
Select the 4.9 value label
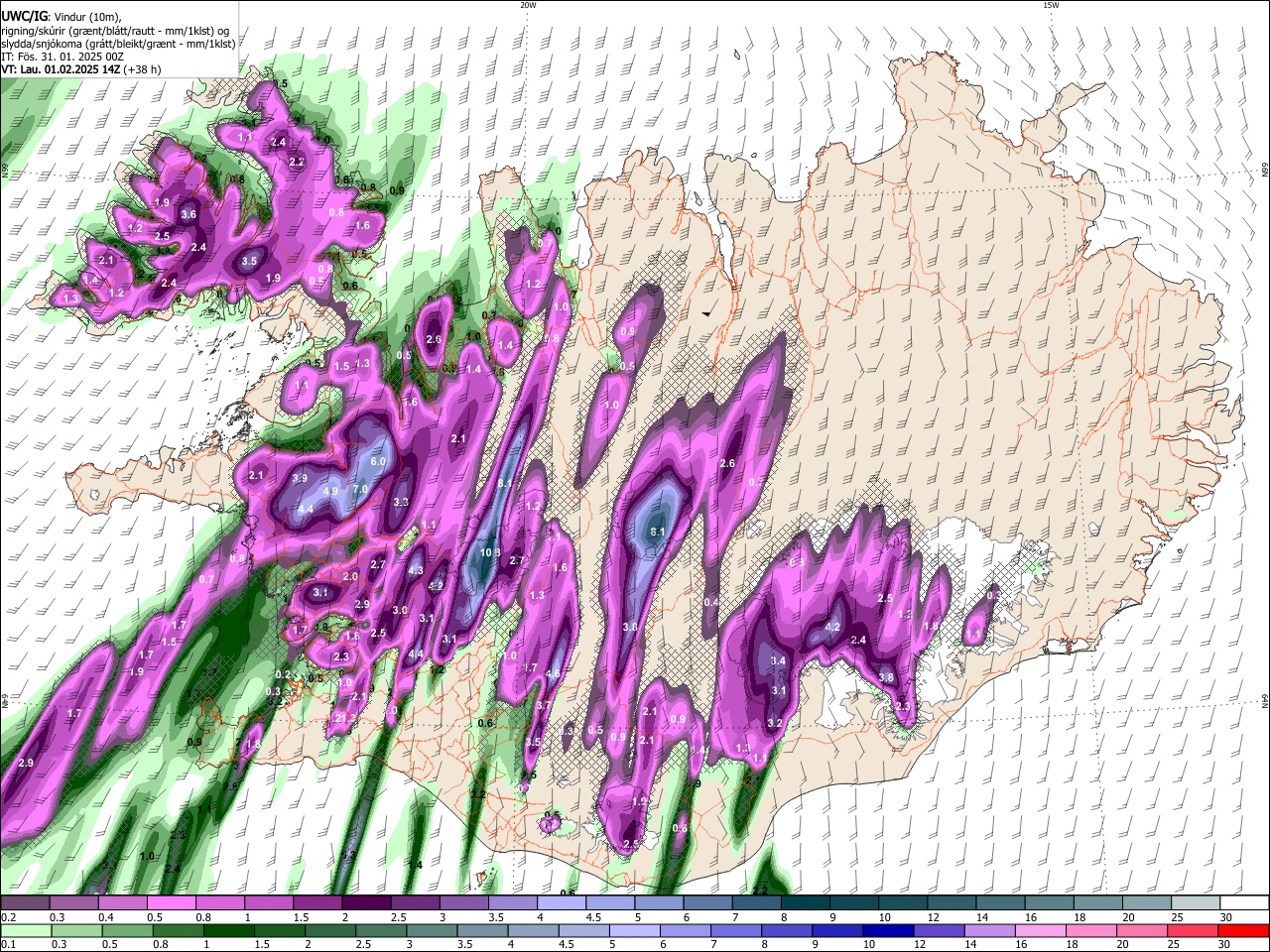coord(330,491)
